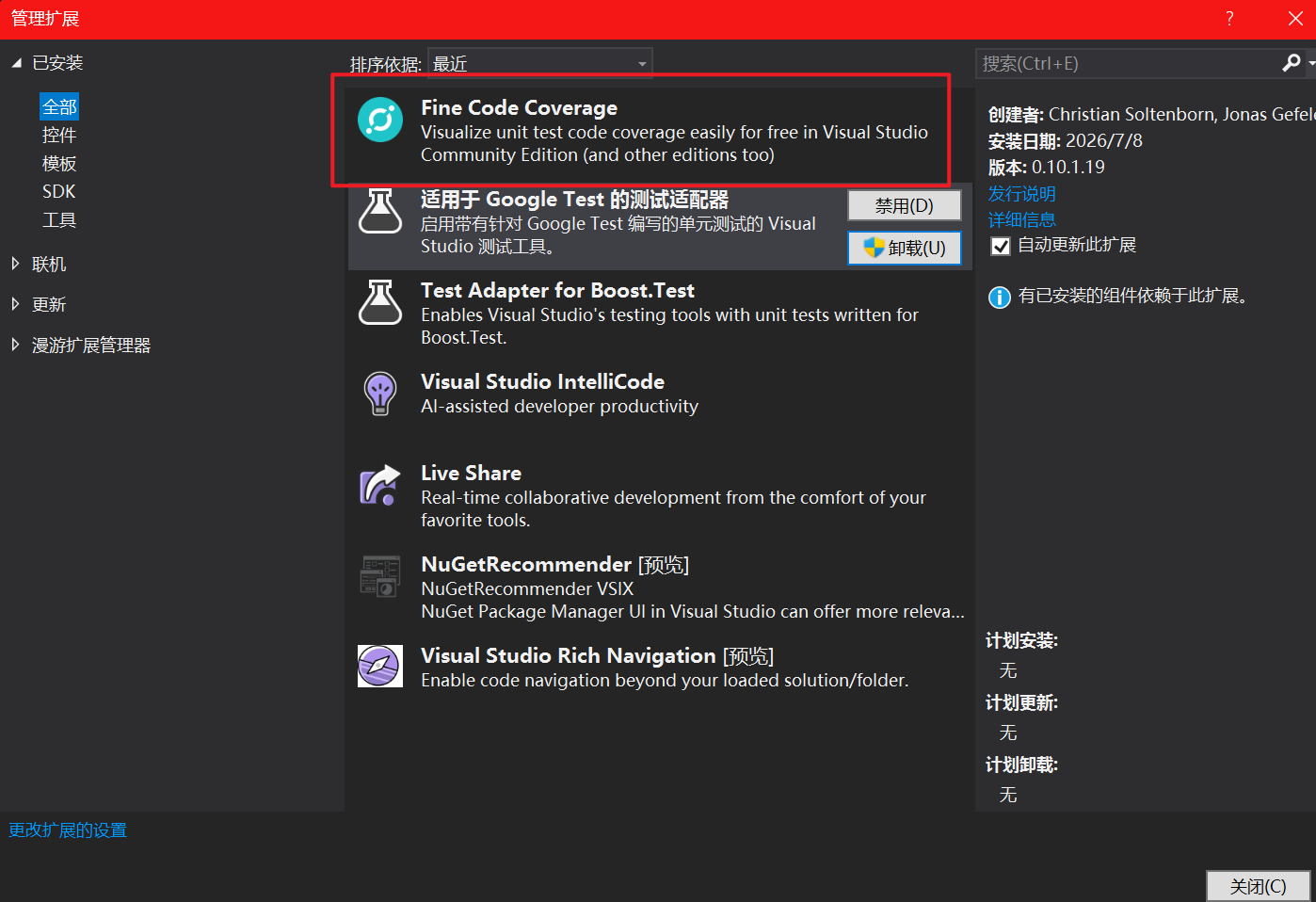Select the NuGetRecommender [预览] entry
This screenshot has height=902, width=1316.
click(x=660, y=588)
